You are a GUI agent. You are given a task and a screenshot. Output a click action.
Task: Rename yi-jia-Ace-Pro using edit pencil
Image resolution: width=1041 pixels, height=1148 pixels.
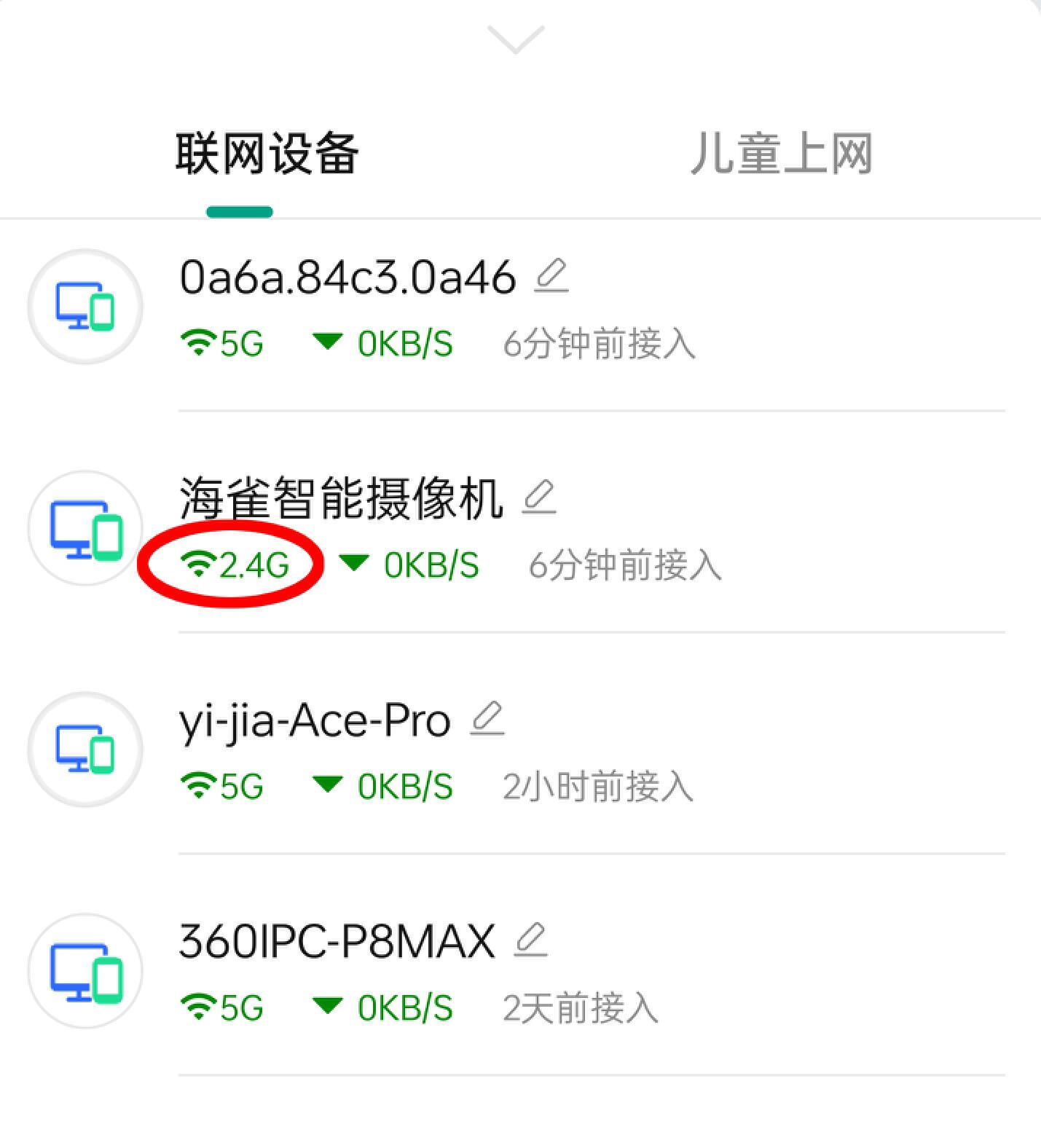(x=487, y=719)
